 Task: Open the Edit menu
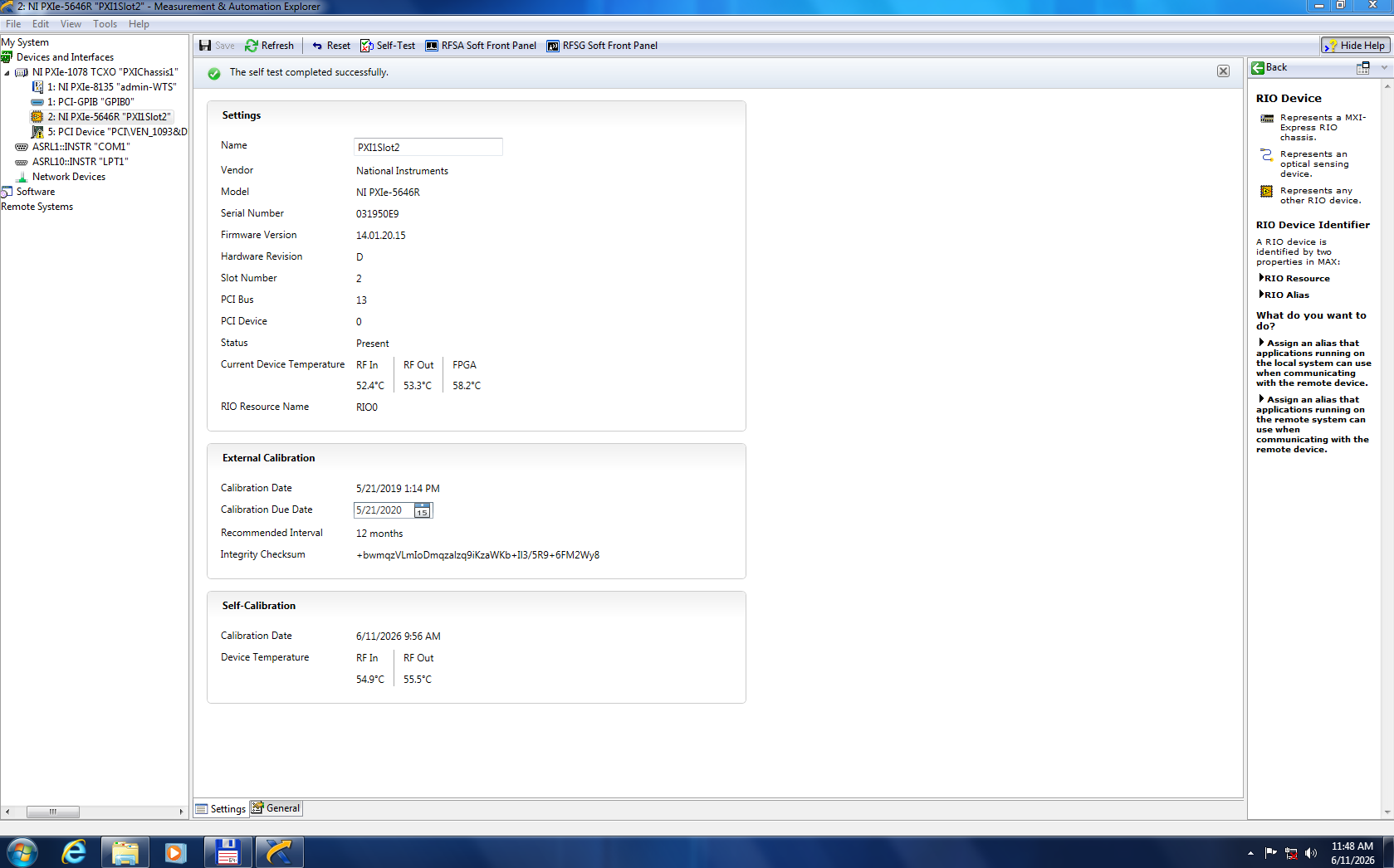[x=41, y=24]
